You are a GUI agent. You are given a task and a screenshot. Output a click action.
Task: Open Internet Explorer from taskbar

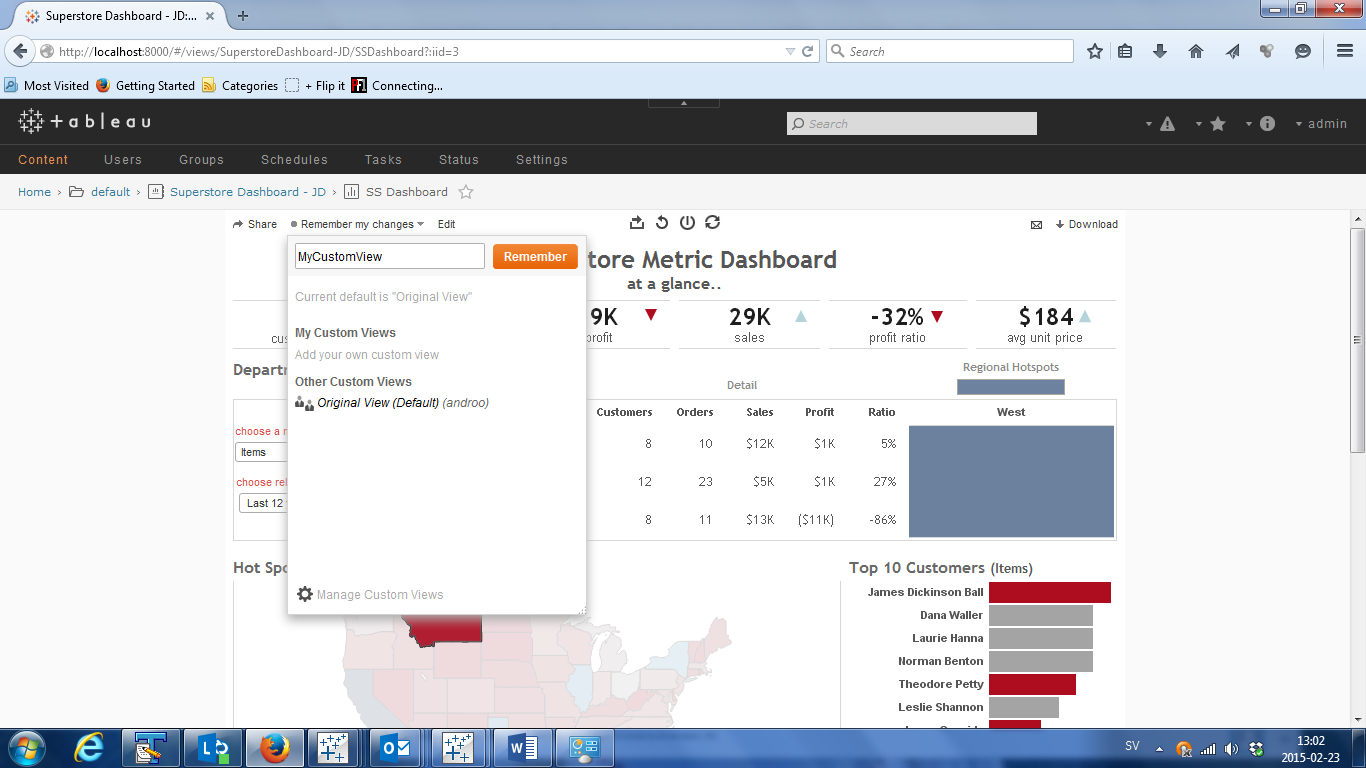pyautogui.click(x=90, y=747)
